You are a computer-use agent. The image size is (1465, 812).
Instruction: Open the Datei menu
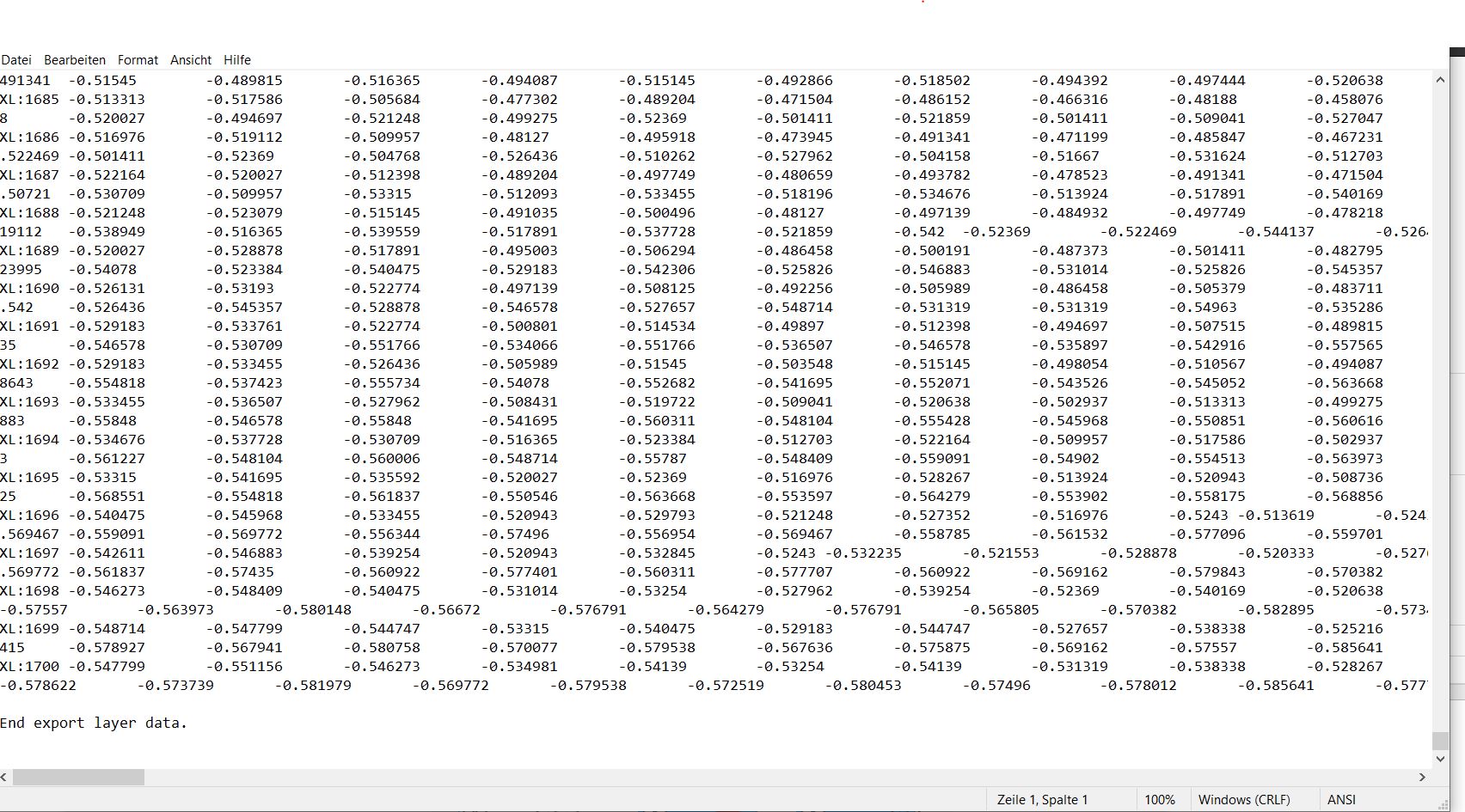[x=16, y=60]
